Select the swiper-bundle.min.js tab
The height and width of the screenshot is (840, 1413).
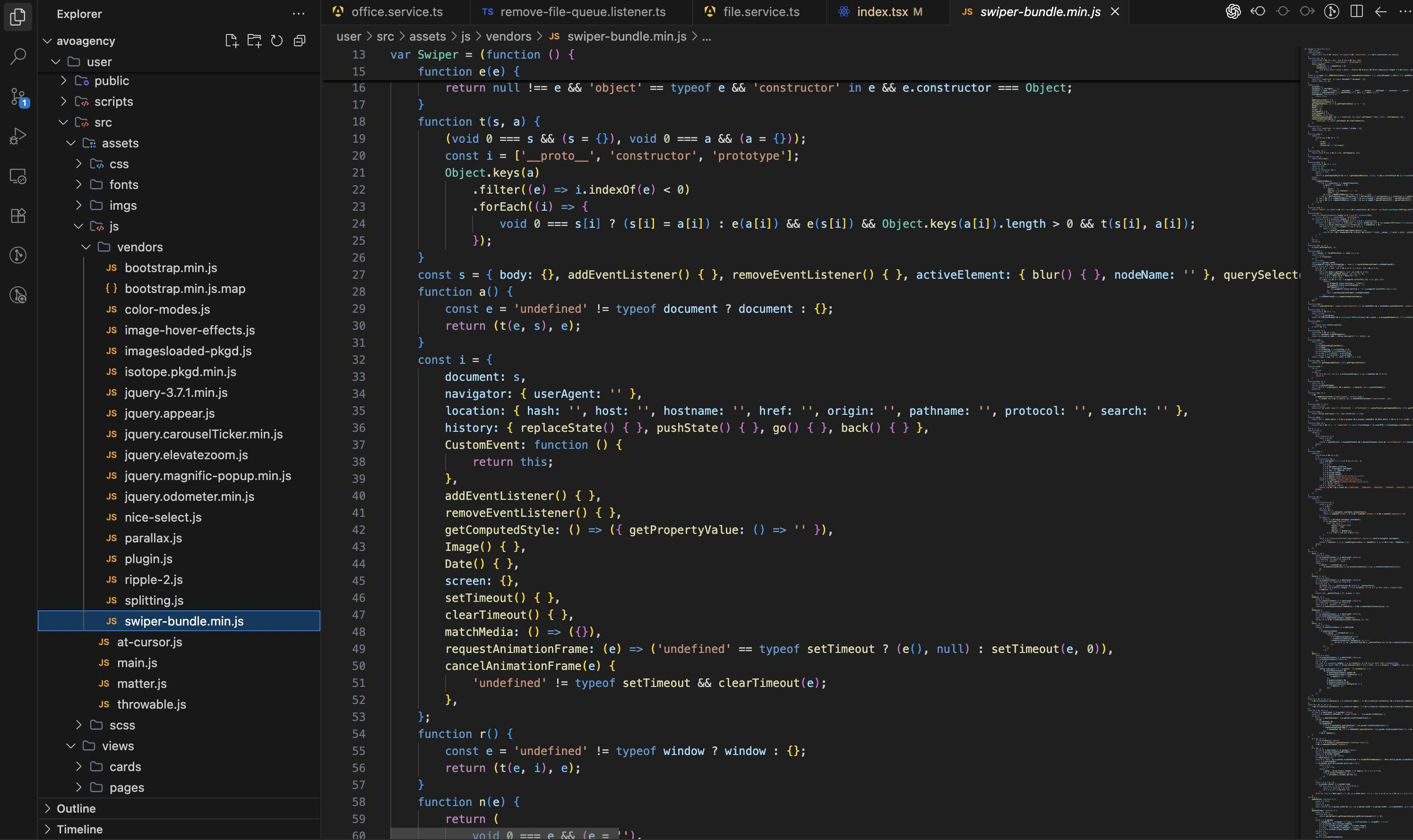click(1039, 12)
